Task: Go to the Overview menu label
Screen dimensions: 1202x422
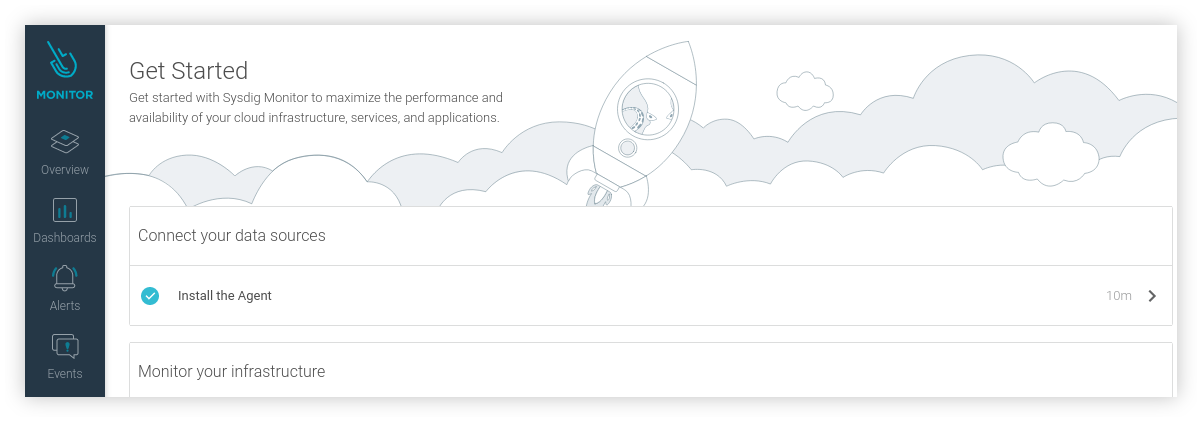Action: point(64,170)
